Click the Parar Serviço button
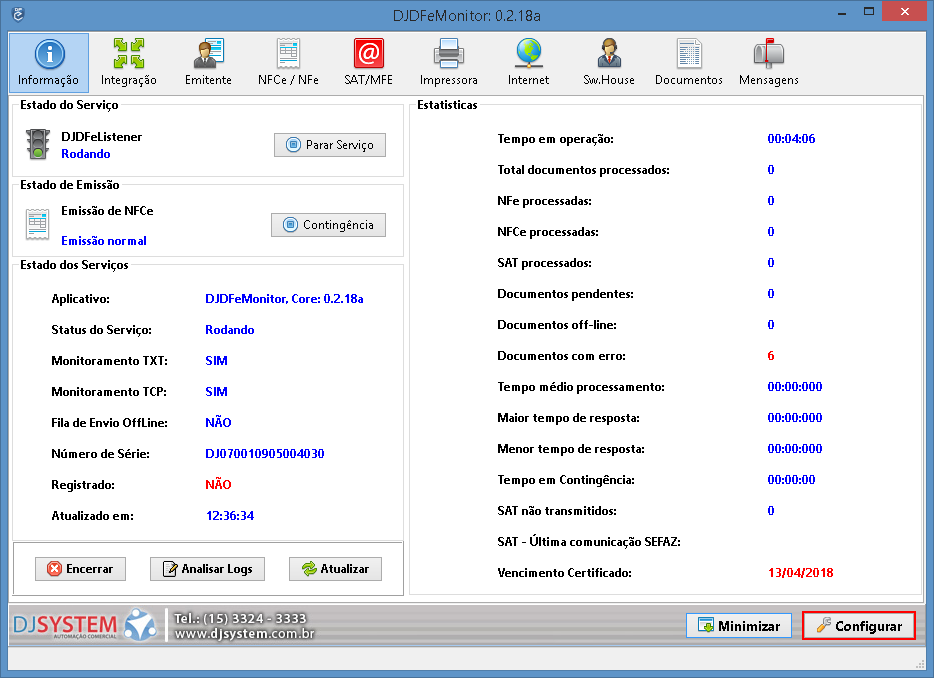This screenshot has height=678, width=934. tap(330, 145)
